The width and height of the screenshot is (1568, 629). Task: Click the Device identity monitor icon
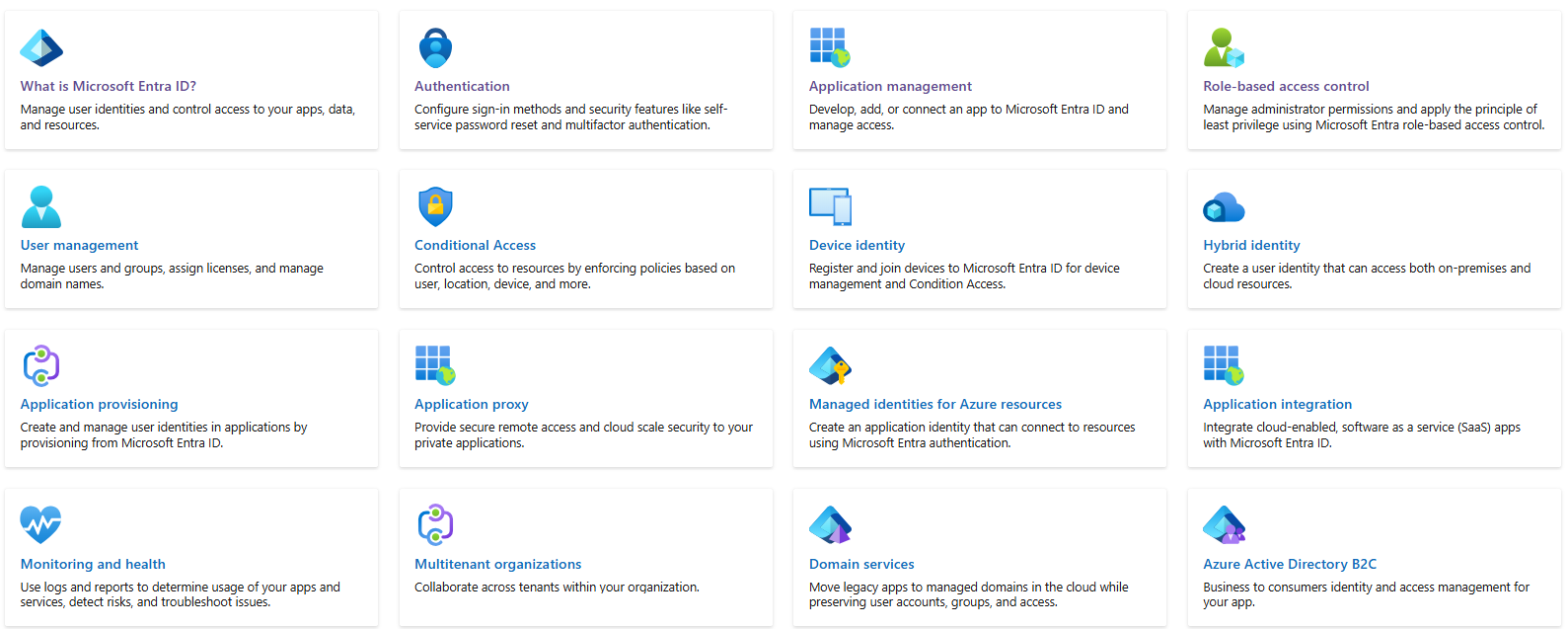830,206
